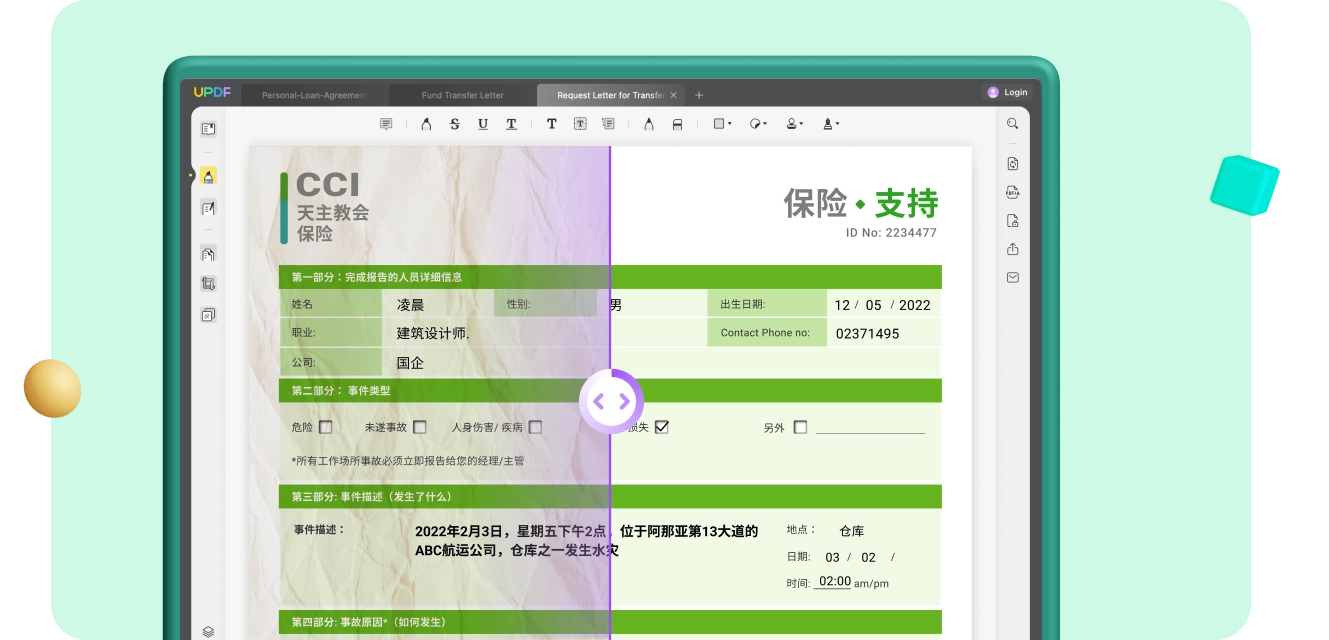Open the Organize Pages tool in left sidebar
1329x640 pixels.
click(x=208, y=254)
